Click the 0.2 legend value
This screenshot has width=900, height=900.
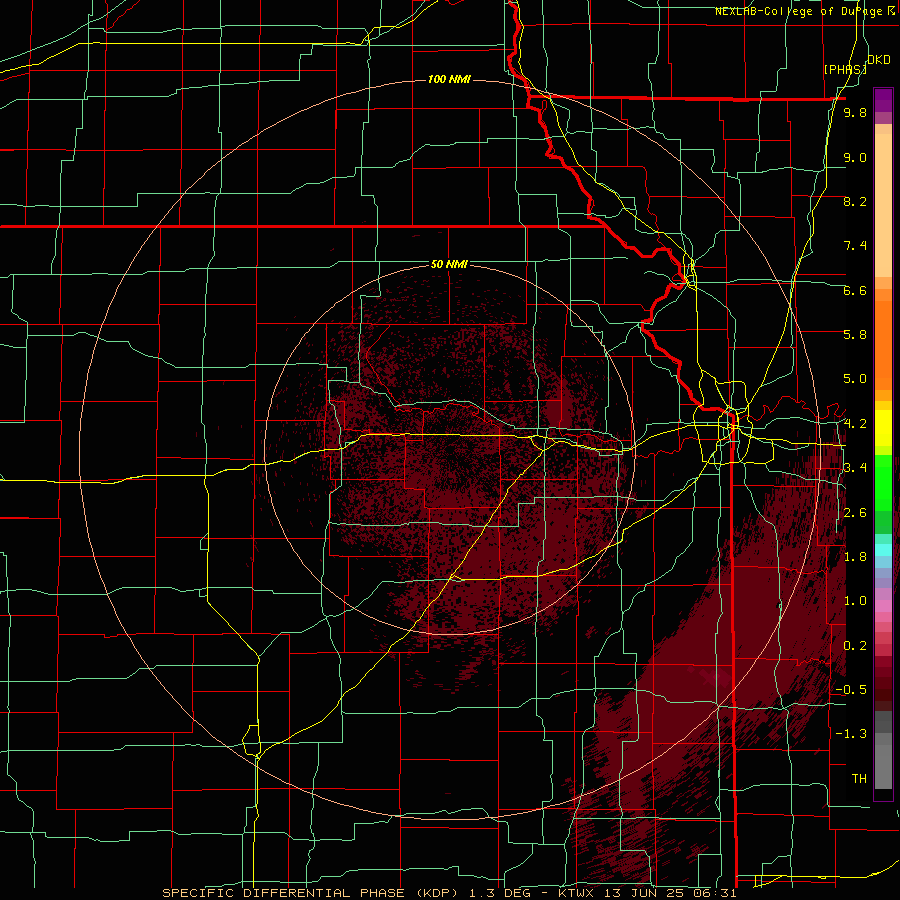(x=855, y=646)
